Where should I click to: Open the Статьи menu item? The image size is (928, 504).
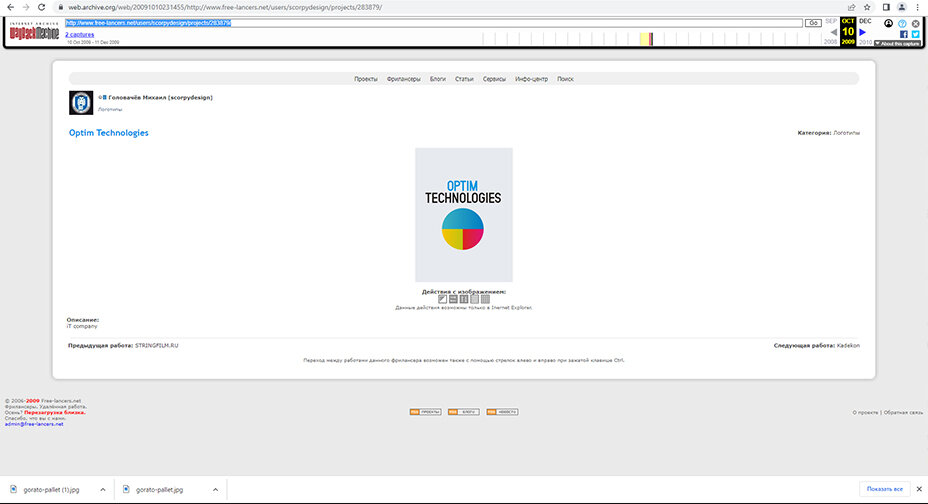tap(464, 79)
